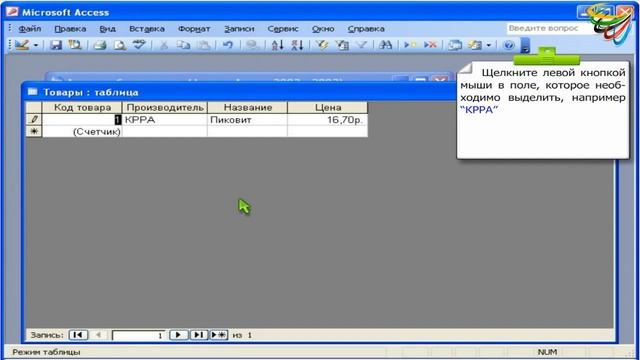The width and height of the screenshot is (640, 360).
Task: Click the Paste clipboard icon
Action: (x=204, y=45)
